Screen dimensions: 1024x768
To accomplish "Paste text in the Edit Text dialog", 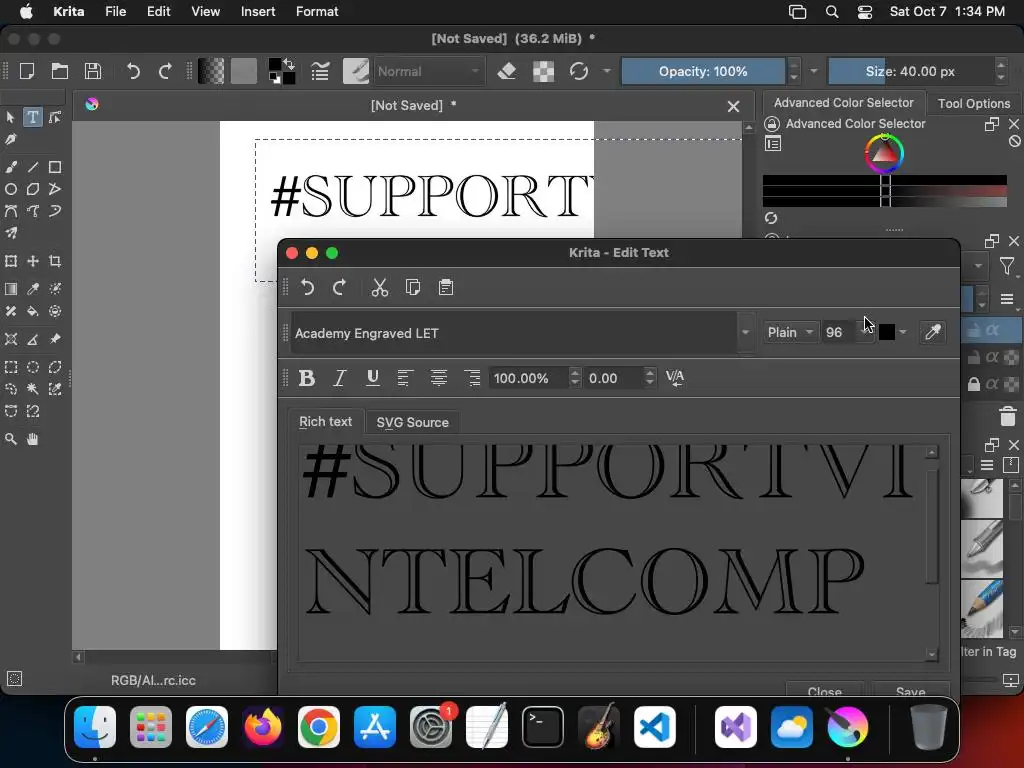I will pyautogui.click(x=446, y=287).
